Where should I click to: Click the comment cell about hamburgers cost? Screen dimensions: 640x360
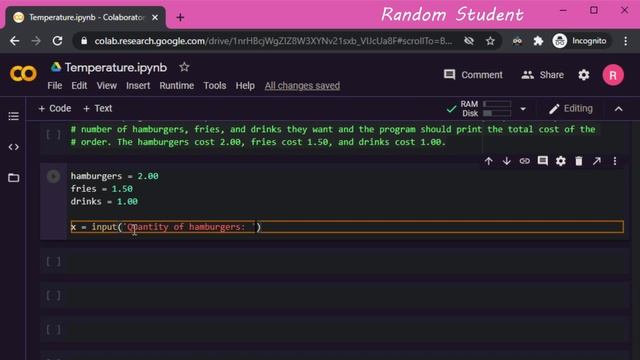click(x=333, y=136)
